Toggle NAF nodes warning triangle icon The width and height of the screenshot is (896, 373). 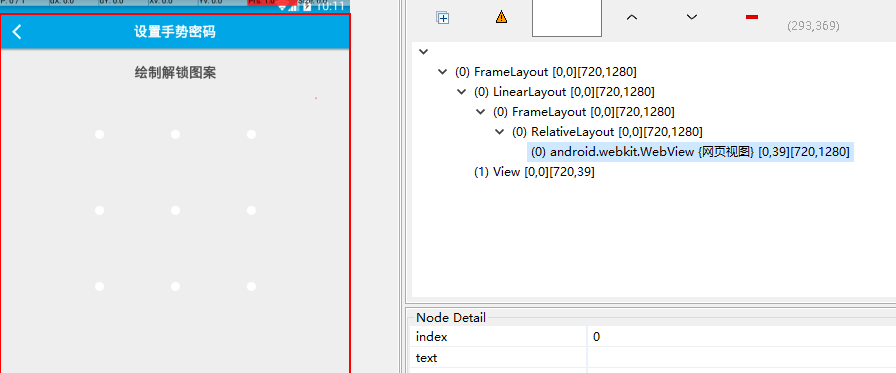501,17
